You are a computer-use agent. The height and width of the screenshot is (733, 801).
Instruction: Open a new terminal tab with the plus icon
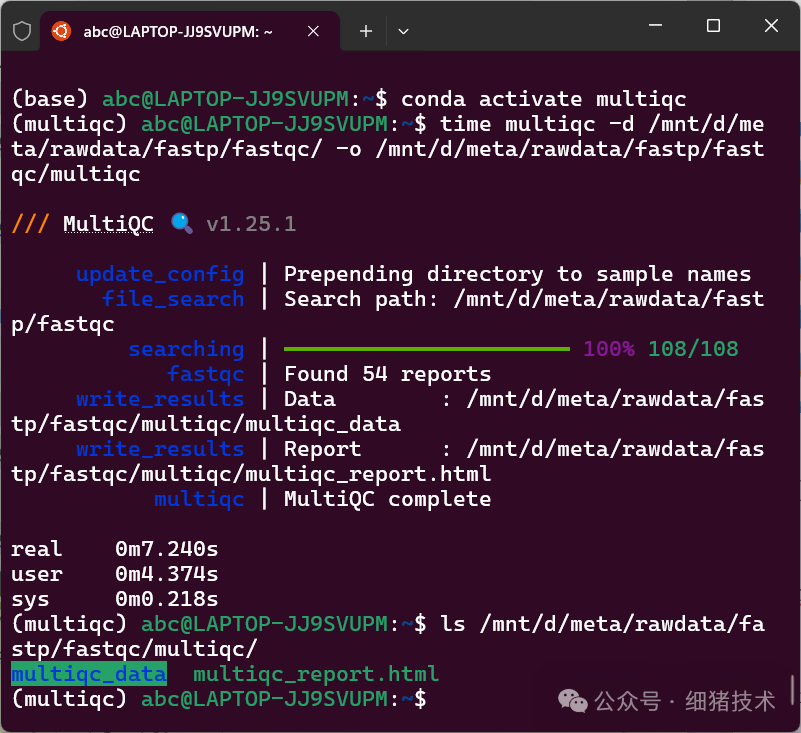point(366,31)
